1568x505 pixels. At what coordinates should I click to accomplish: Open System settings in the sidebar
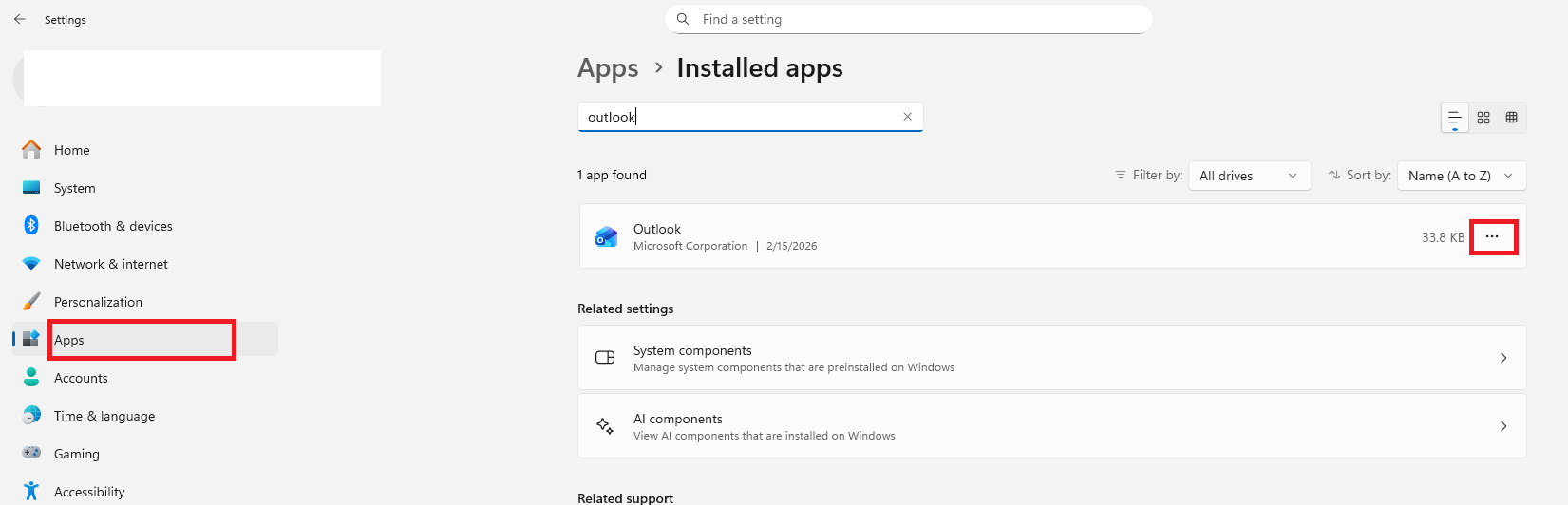(x=145, y=188)
